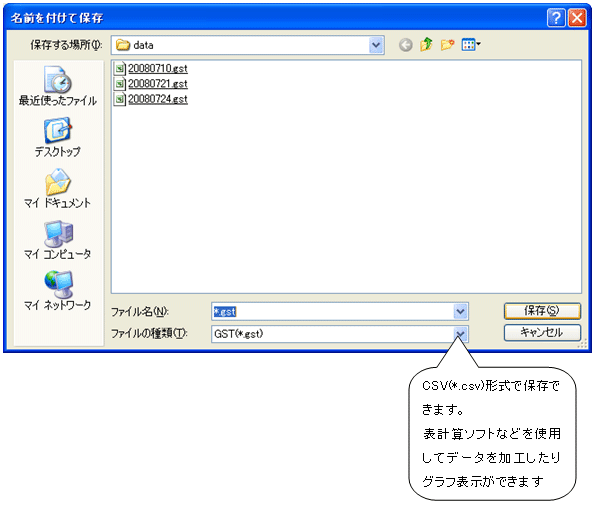Screen dimensions: 596x507
Task: Click the icon of file 20080710.gst
Action: click(x=120, y=69)
